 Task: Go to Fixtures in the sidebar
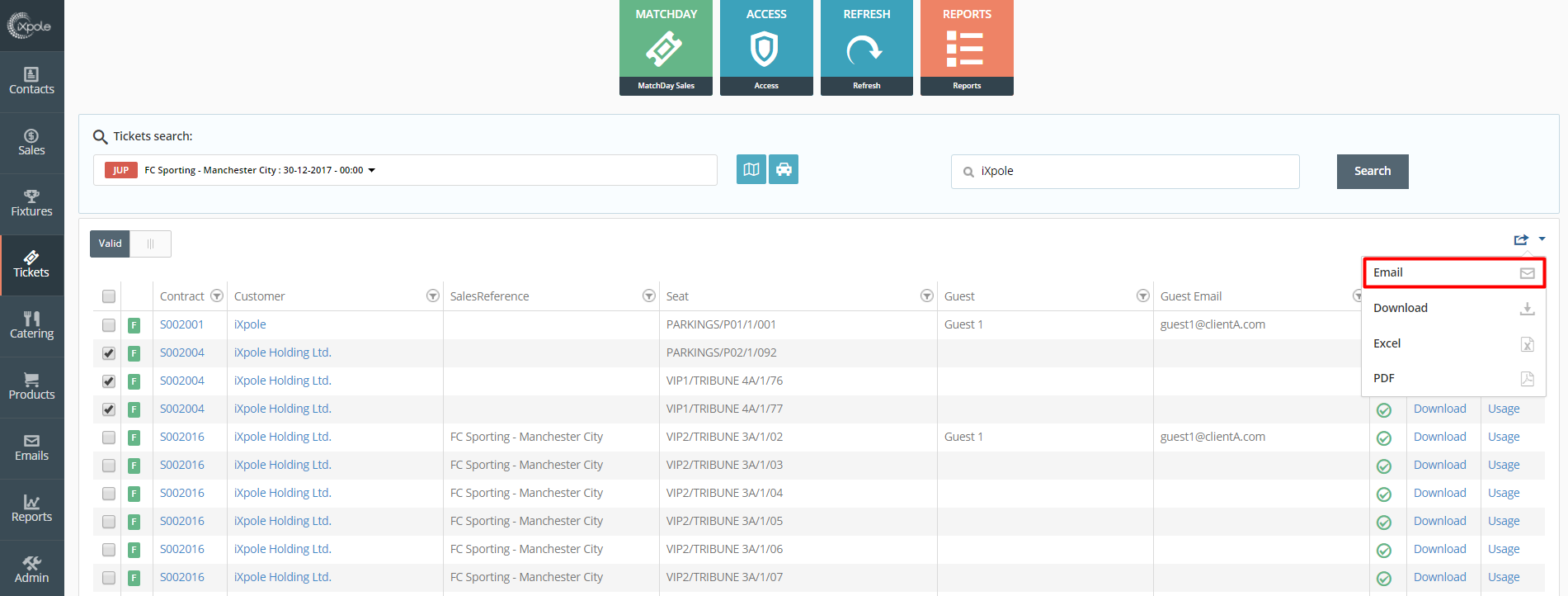click(31, 204)
